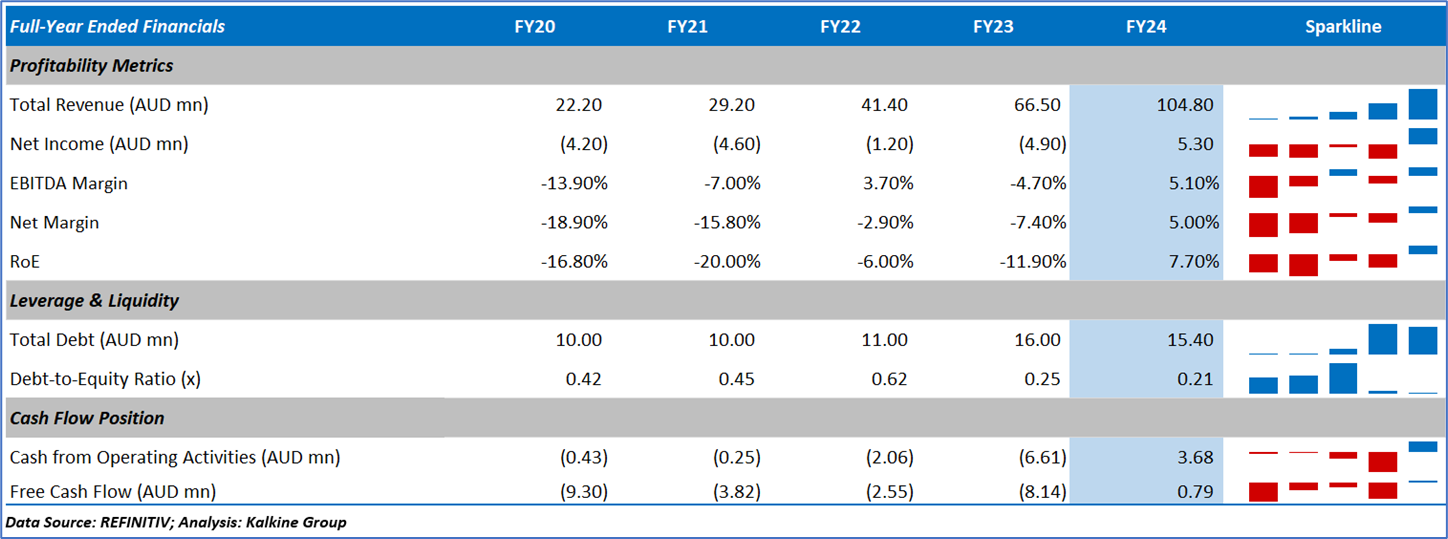The height and width of the screenshot is (539, 1448).
Task: Click the FY22 Debt-to-Equity value 0.62
Action: click(x=884, y=379)
